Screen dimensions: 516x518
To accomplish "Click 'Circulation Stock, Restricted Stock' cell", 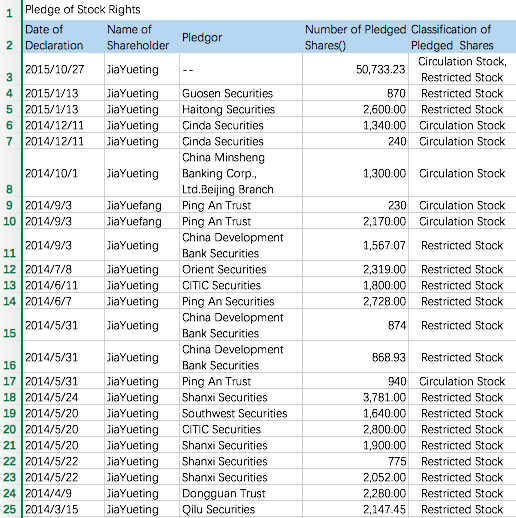I will point(462,69).
